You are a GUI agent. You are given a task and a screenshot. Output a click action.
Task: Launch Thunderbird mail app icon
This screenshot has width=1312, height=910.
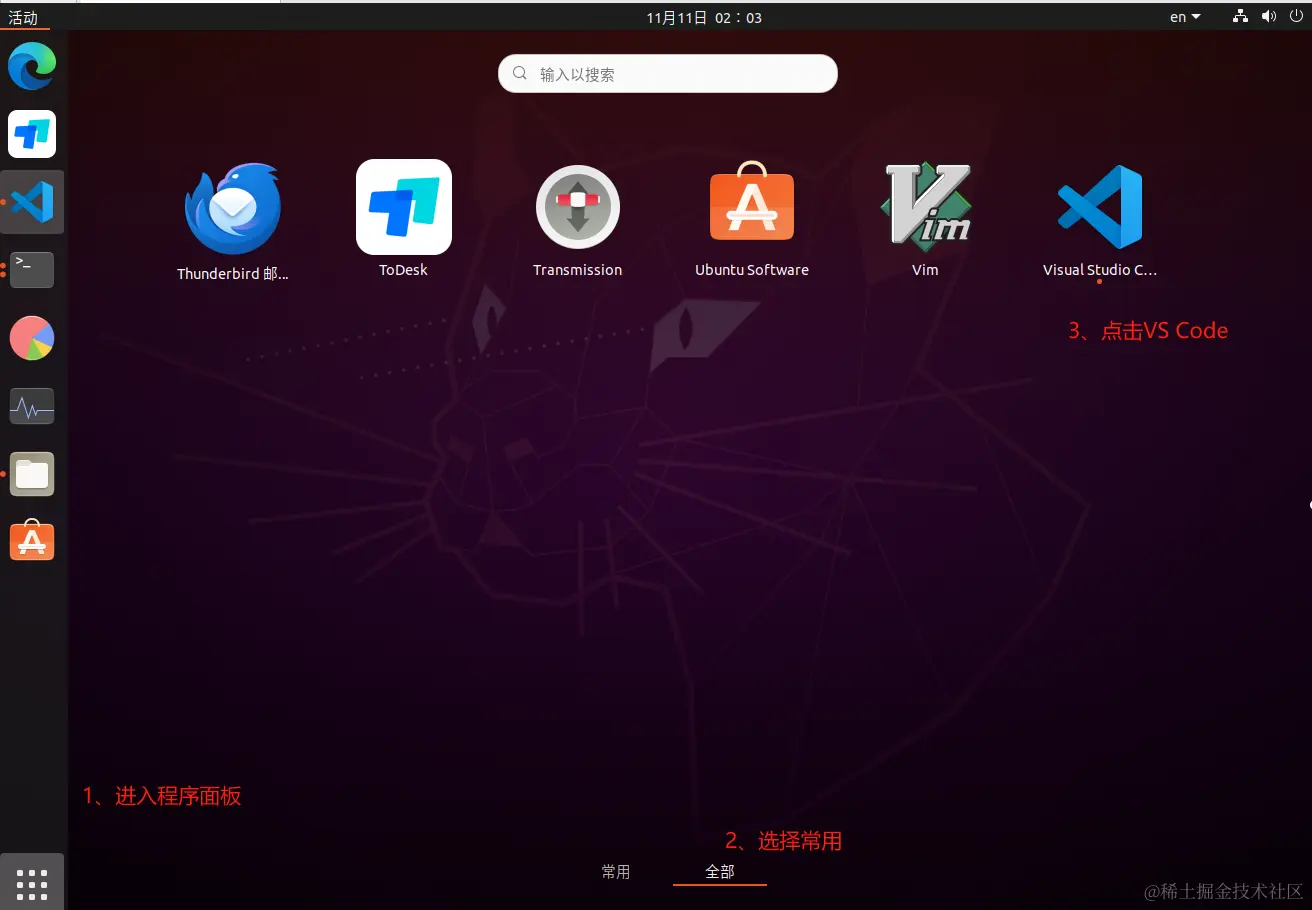[x=233, y=208]
